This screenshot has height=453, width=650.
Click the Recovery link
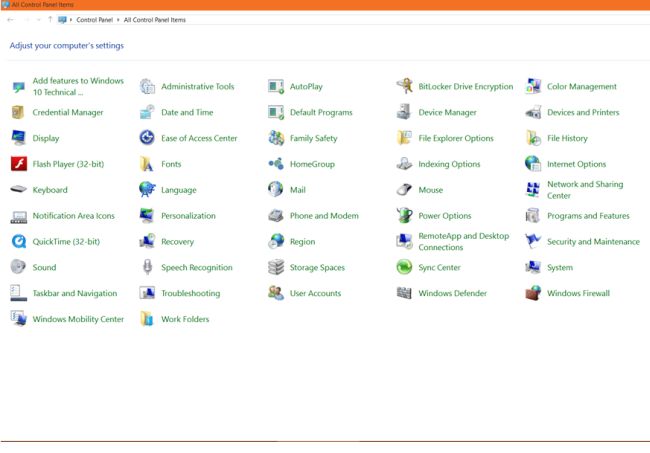tap(177, 242)
